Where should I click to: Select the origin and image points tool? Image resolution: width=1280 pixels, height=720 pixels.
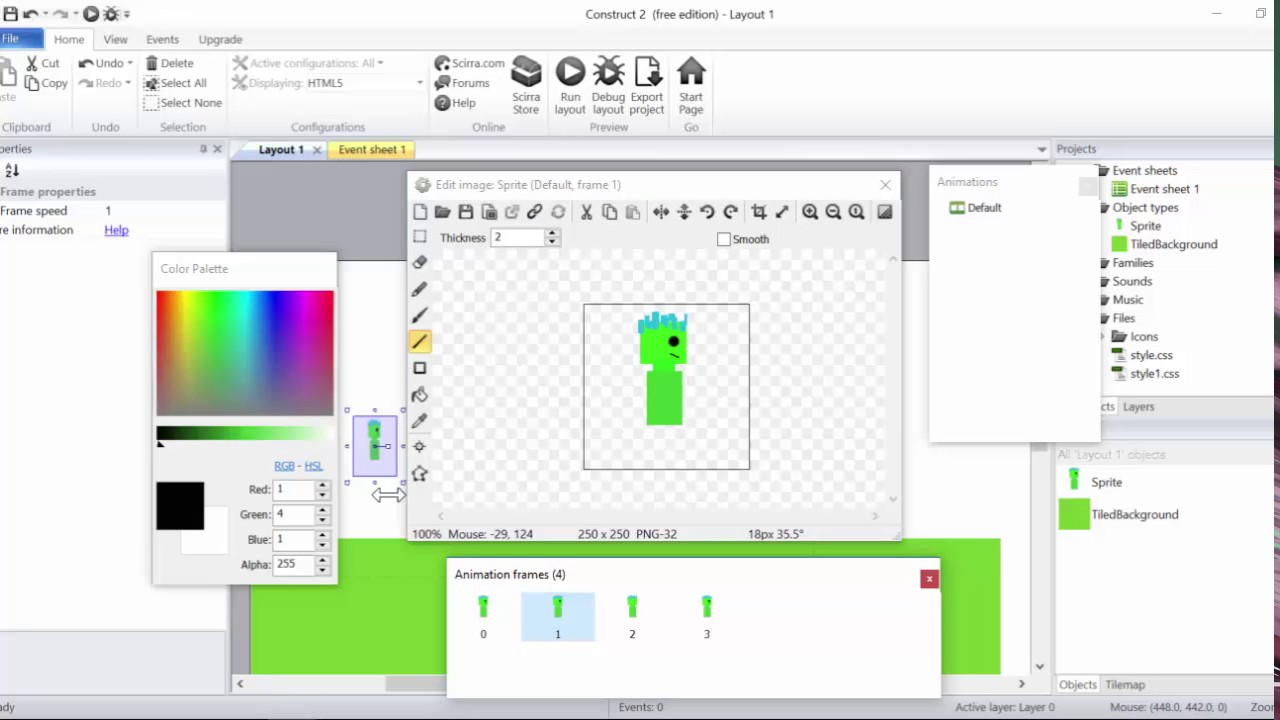tap(420, 447)
